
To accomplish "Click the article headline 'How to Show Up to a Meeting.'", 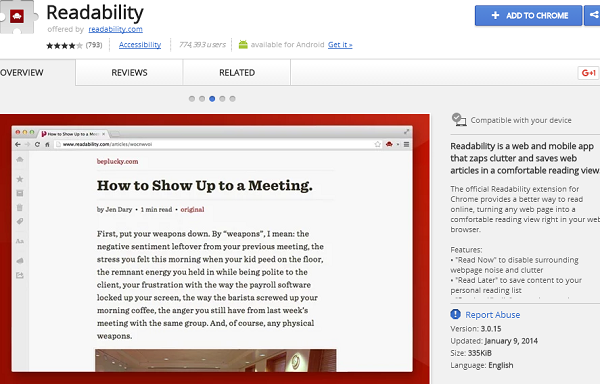I will [x=204, y=185].
